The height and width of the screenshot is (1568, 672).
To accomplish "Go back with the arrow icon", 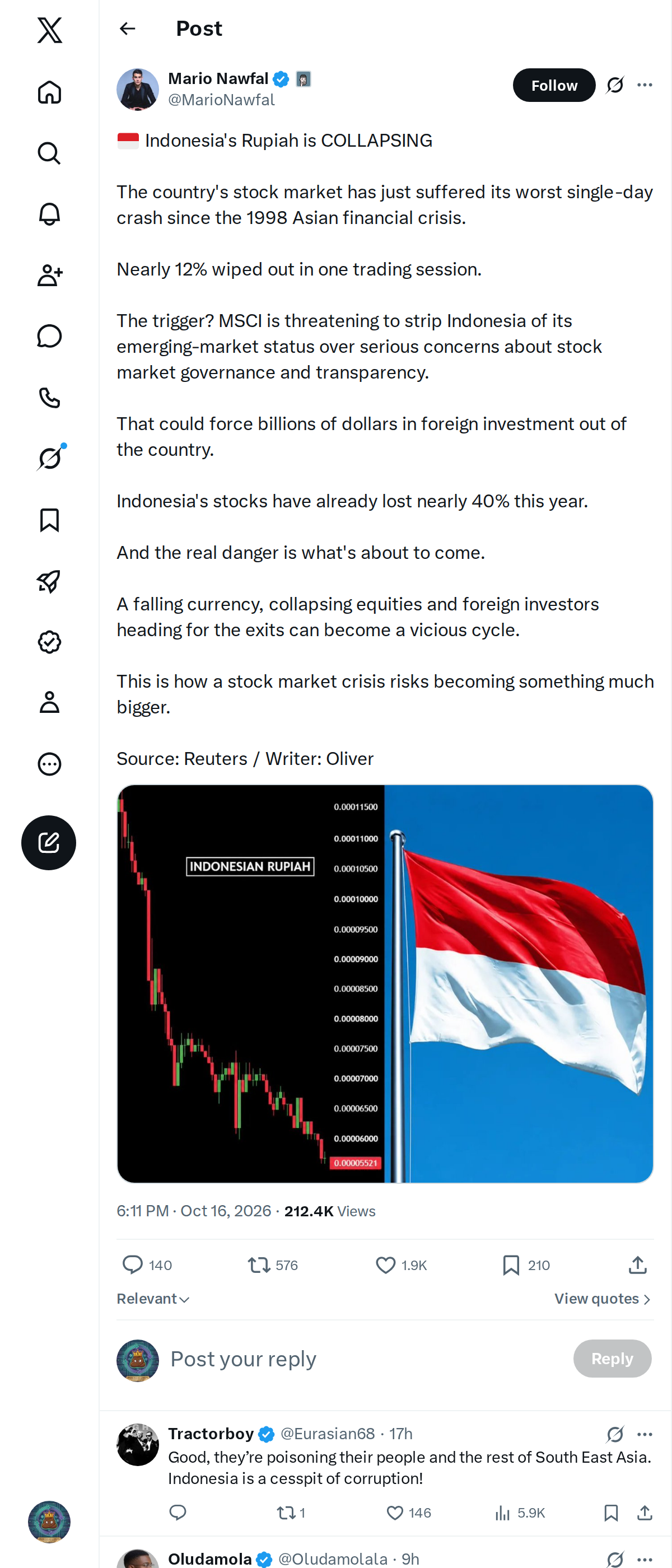I will click(127, 29).
